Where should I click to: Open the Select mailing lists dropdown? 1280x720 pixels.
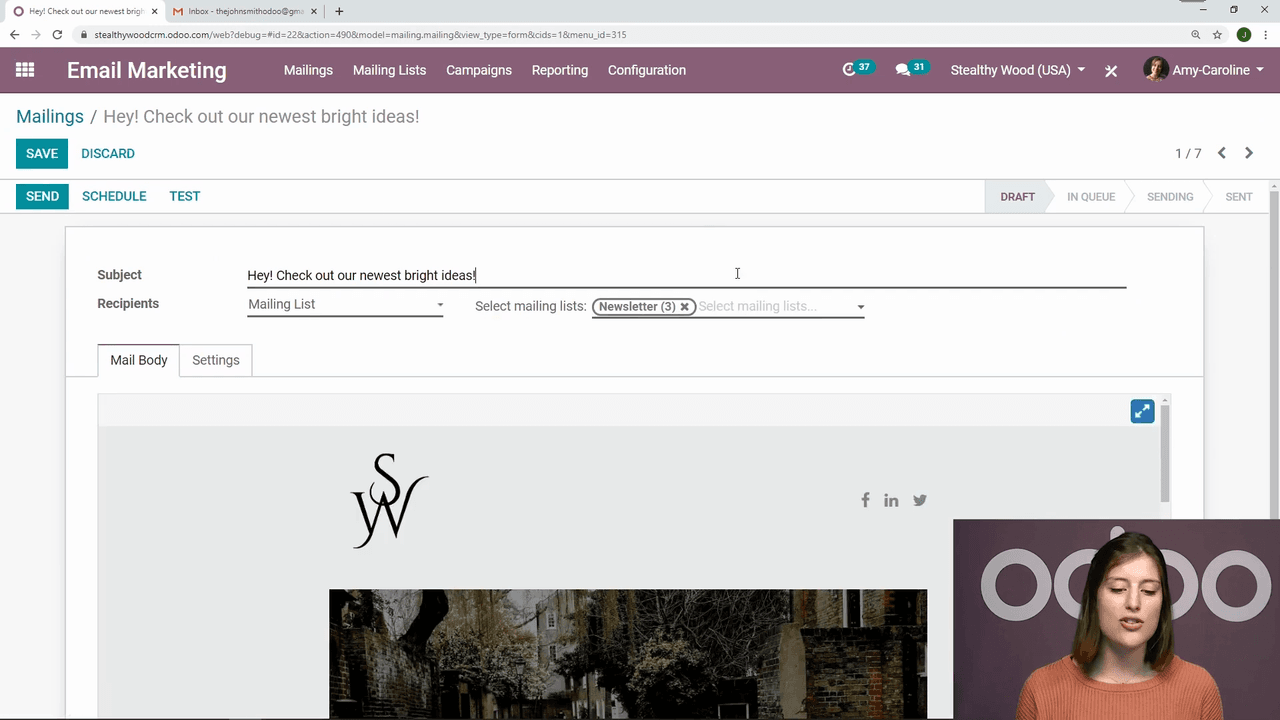pos(860,307)
